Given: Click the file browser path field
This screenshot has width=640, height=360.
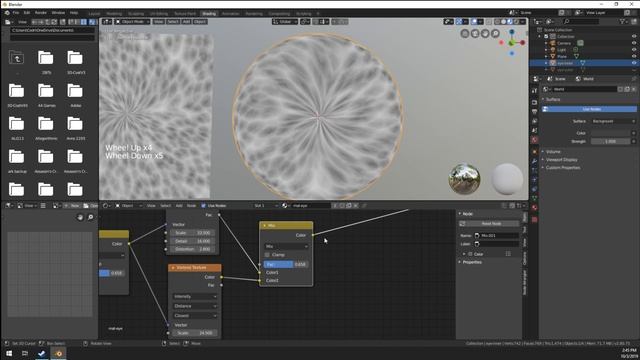Looking at the screenshot, I should 53,30.
